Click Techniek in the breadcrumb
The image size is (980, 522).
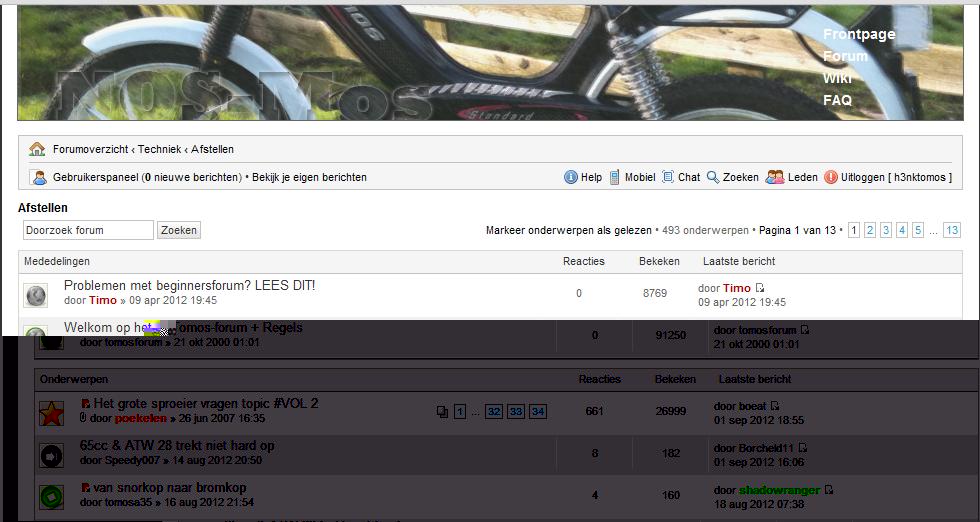pyautogui.click(x=159, y=149)
